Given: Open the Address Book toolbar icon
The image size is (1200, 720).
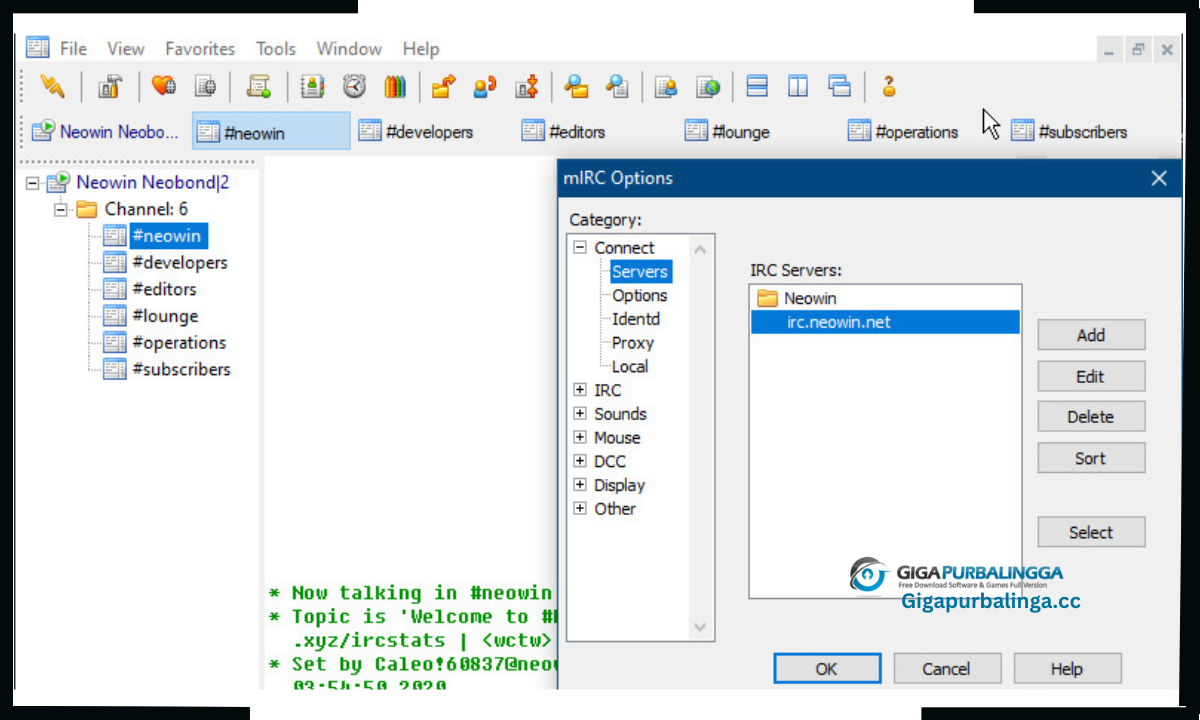Looking at the screenshot, I should [x=312, y=87].
